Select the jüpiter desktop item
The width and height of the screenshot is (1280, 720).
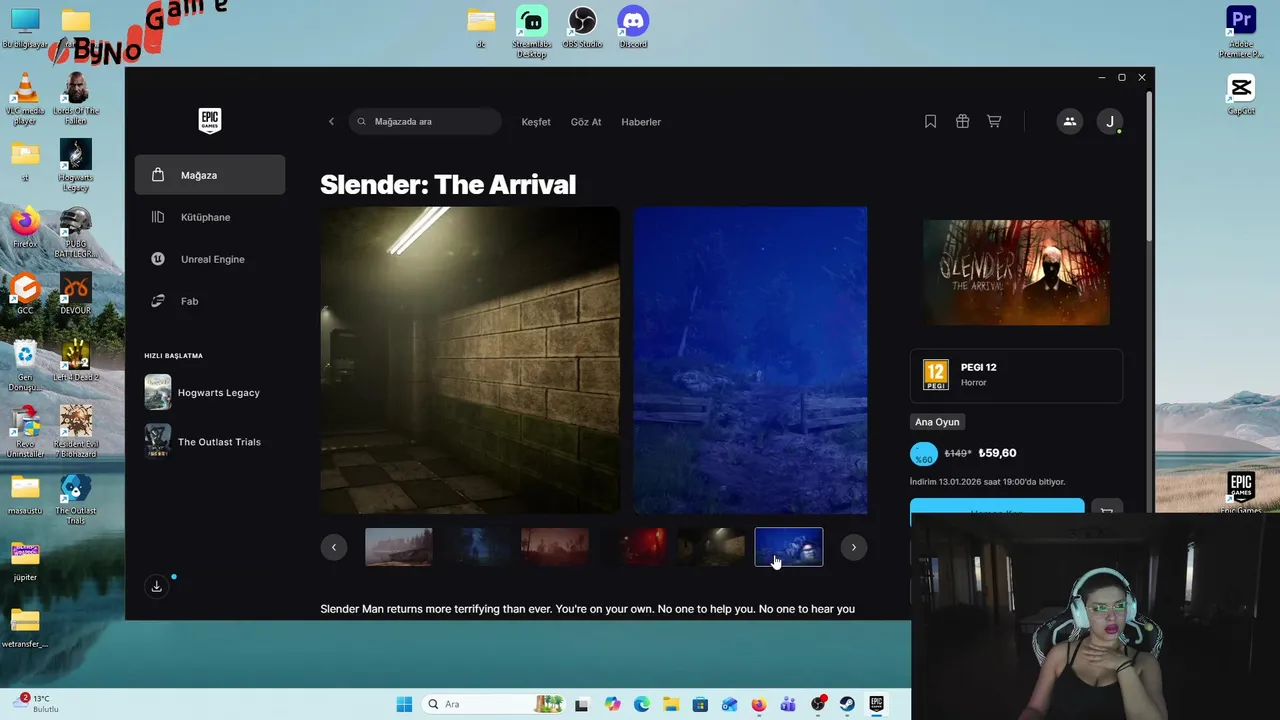click(25, 560)
